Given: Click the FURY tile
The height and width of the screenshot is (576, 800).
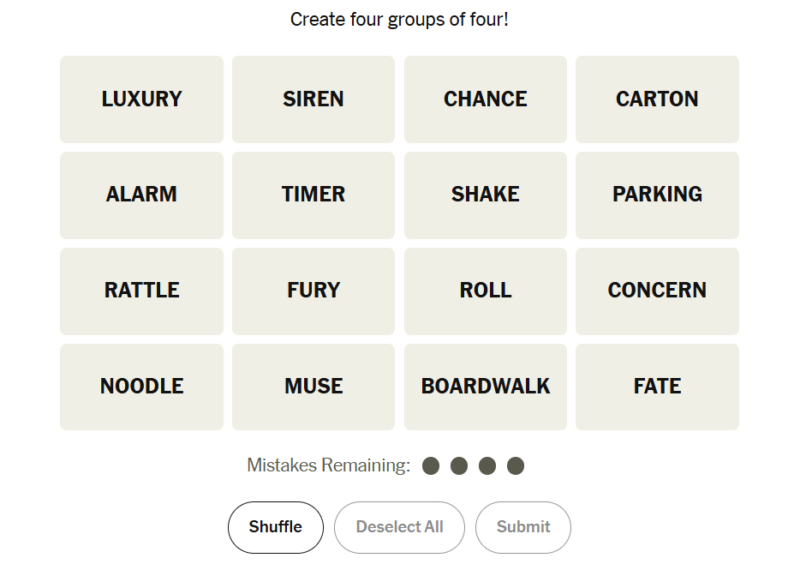Looking at the screenshot, I should tap(313, 291).
